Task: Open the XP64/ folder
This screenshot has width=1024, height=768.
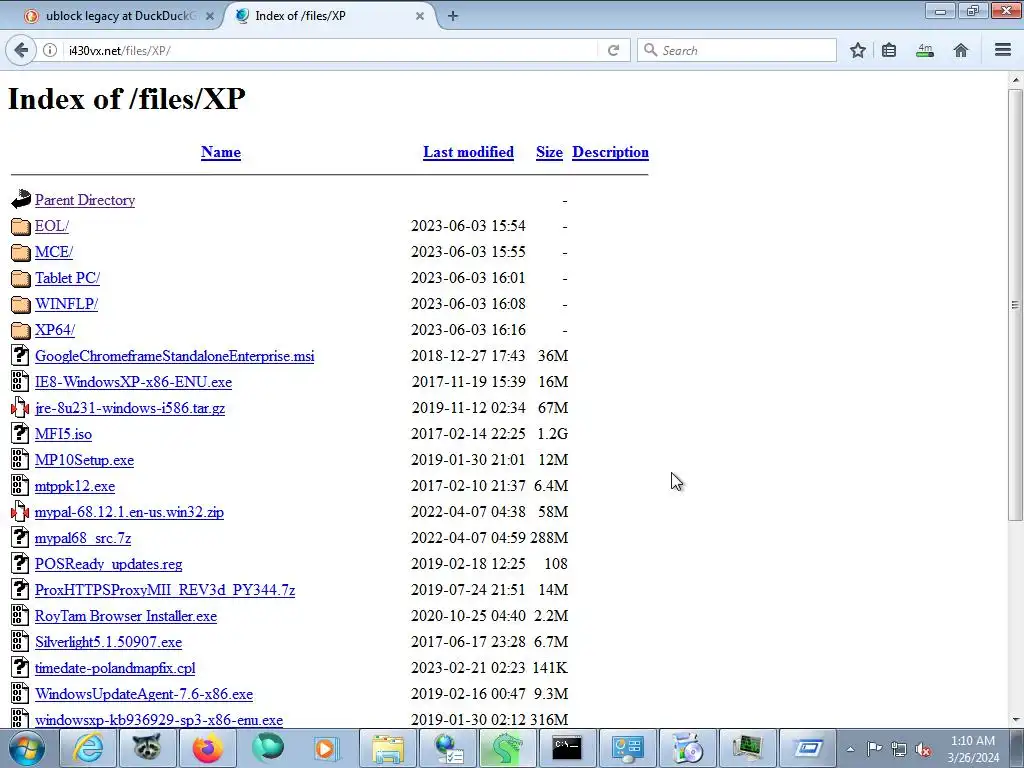Action: [x=55, y=330]
